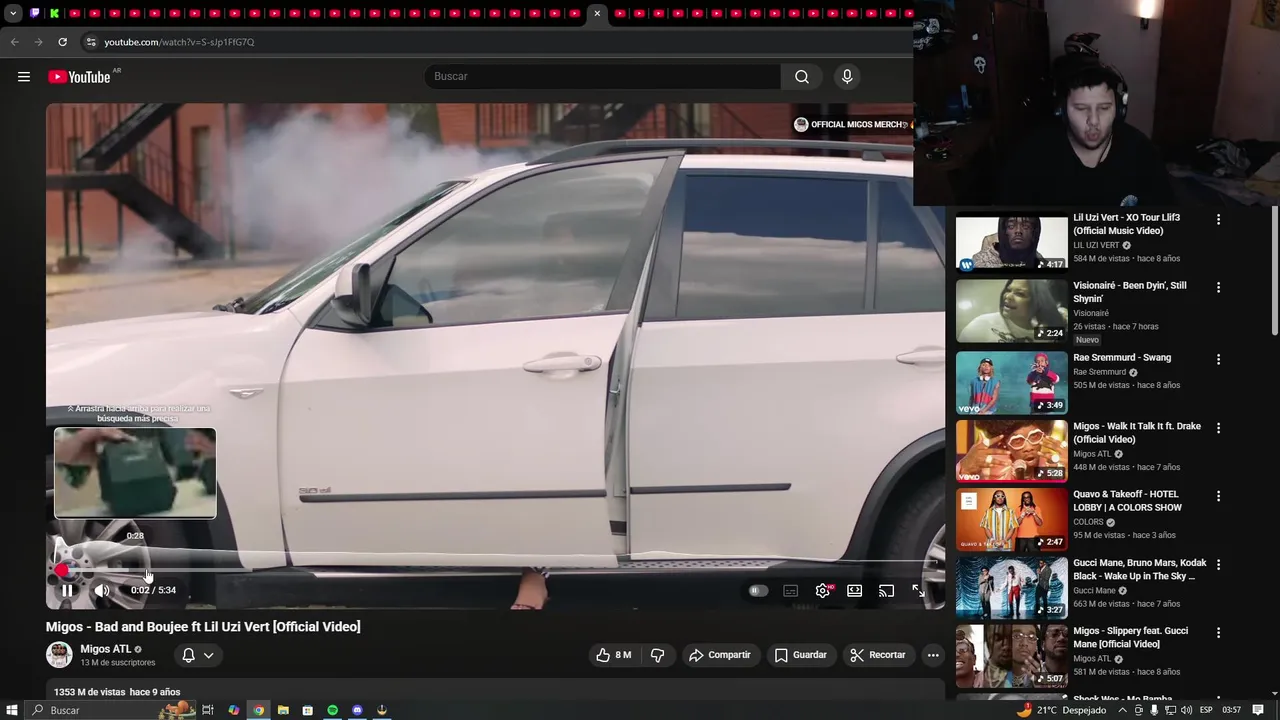Open File Explorer from taskbar
Screen dimensions: 1280x720
click(283, 710)
